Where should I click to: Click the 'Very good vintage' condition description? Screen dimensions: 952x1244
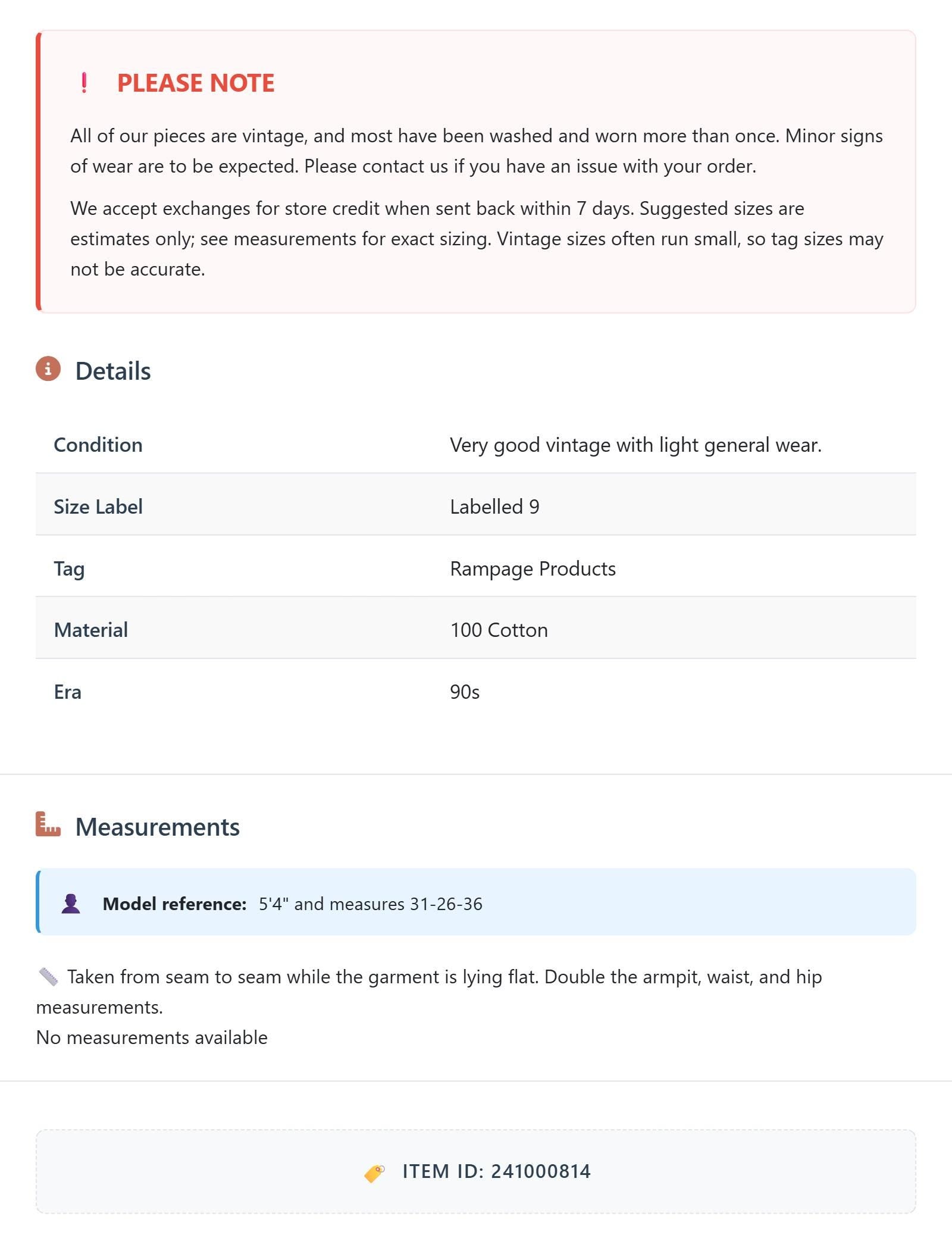[635, 445]
